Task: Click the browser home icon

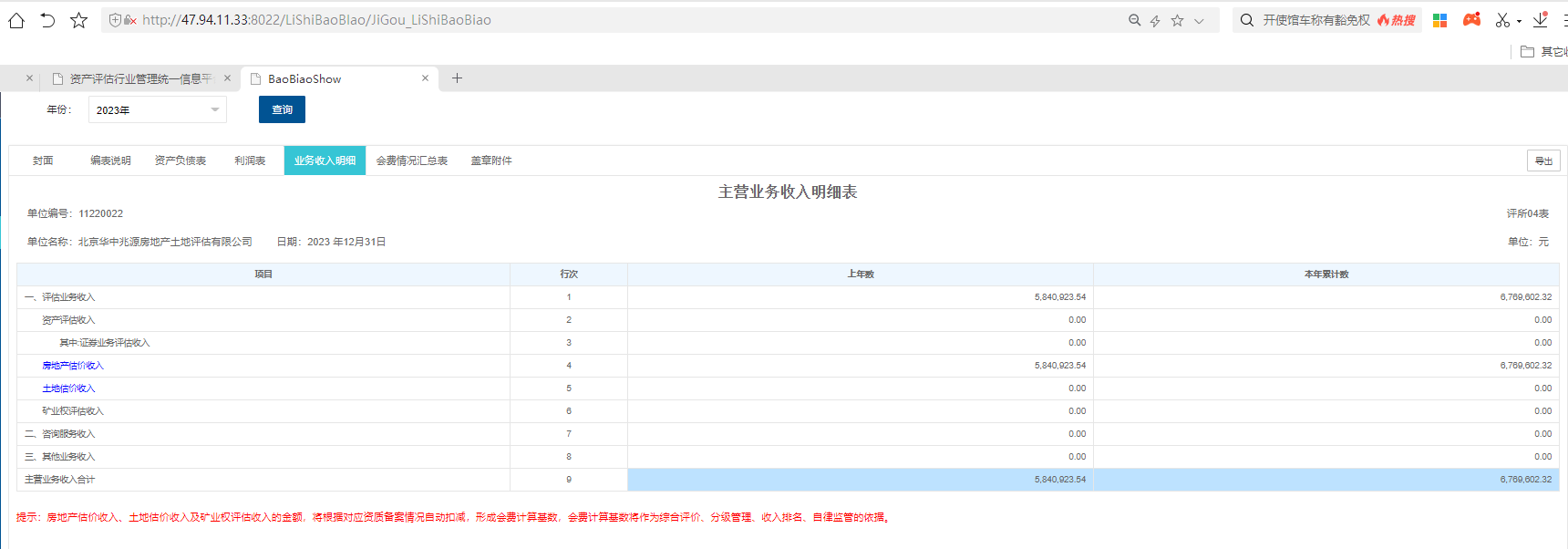Action: (16, 20)
